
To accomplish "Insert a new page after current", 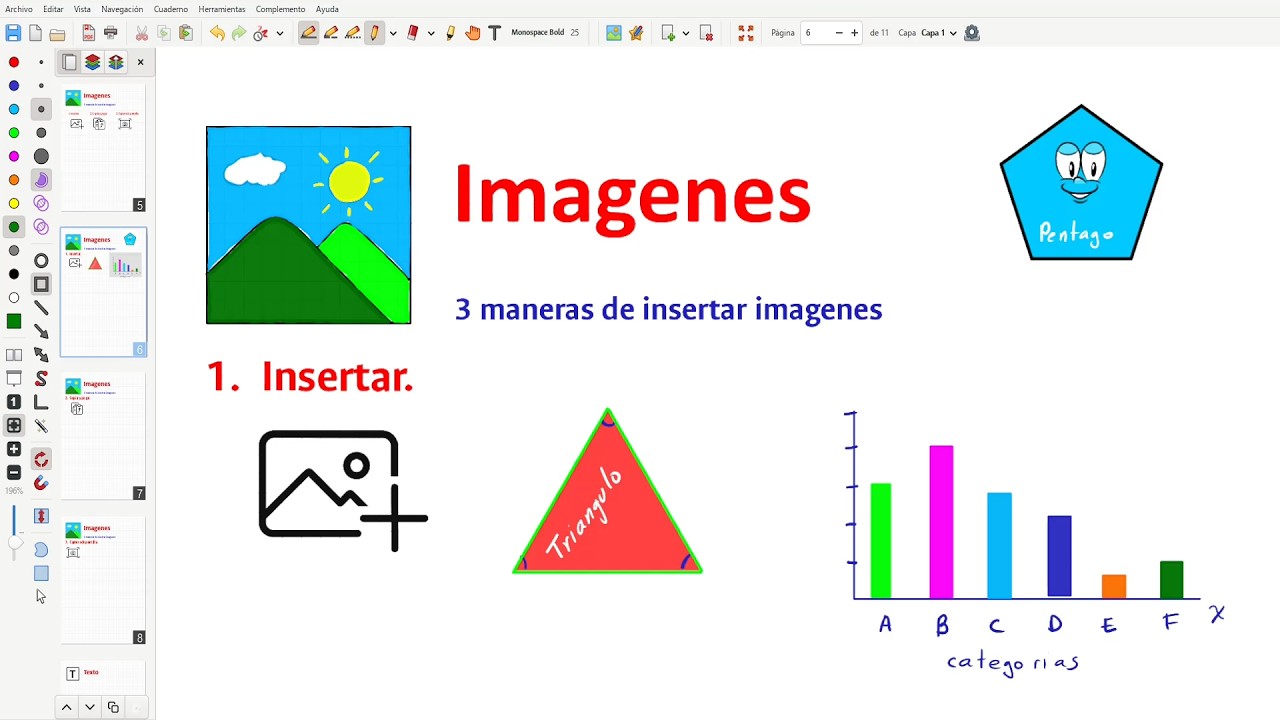I will [668, 33].
